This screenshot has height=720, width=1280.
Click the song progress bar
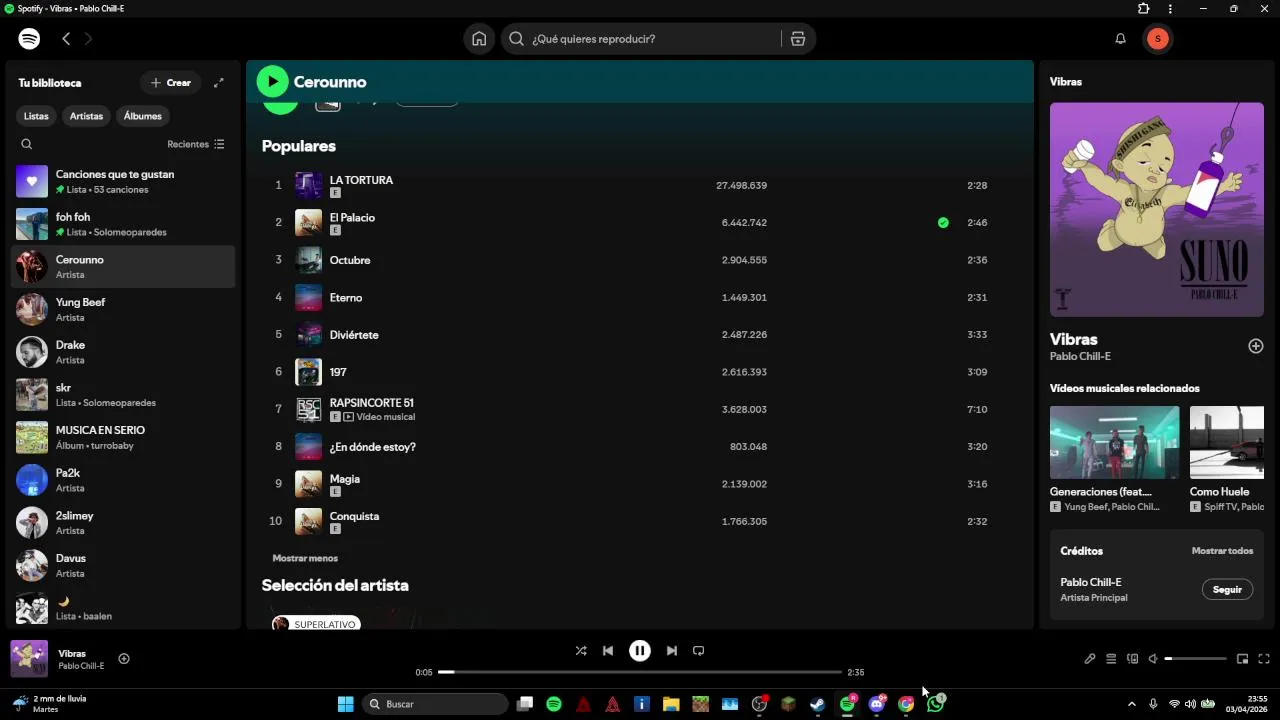pyautogui.click(x=640, y=672)
